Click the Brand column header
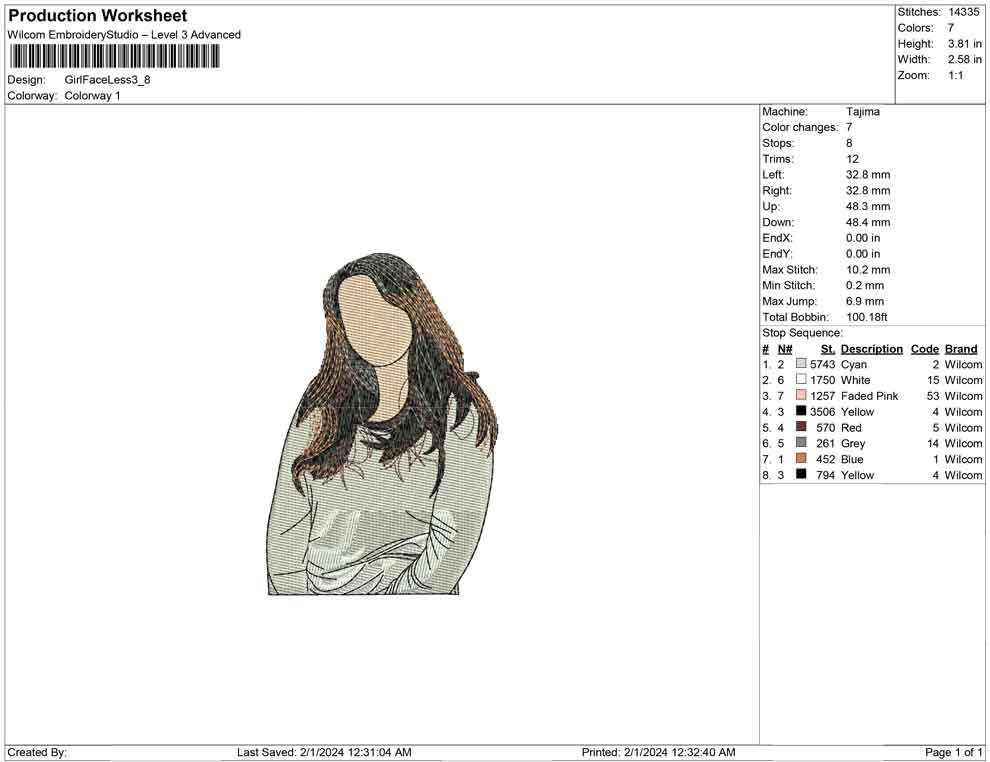The height and width of the screenshot is (762, 990). 961,349
